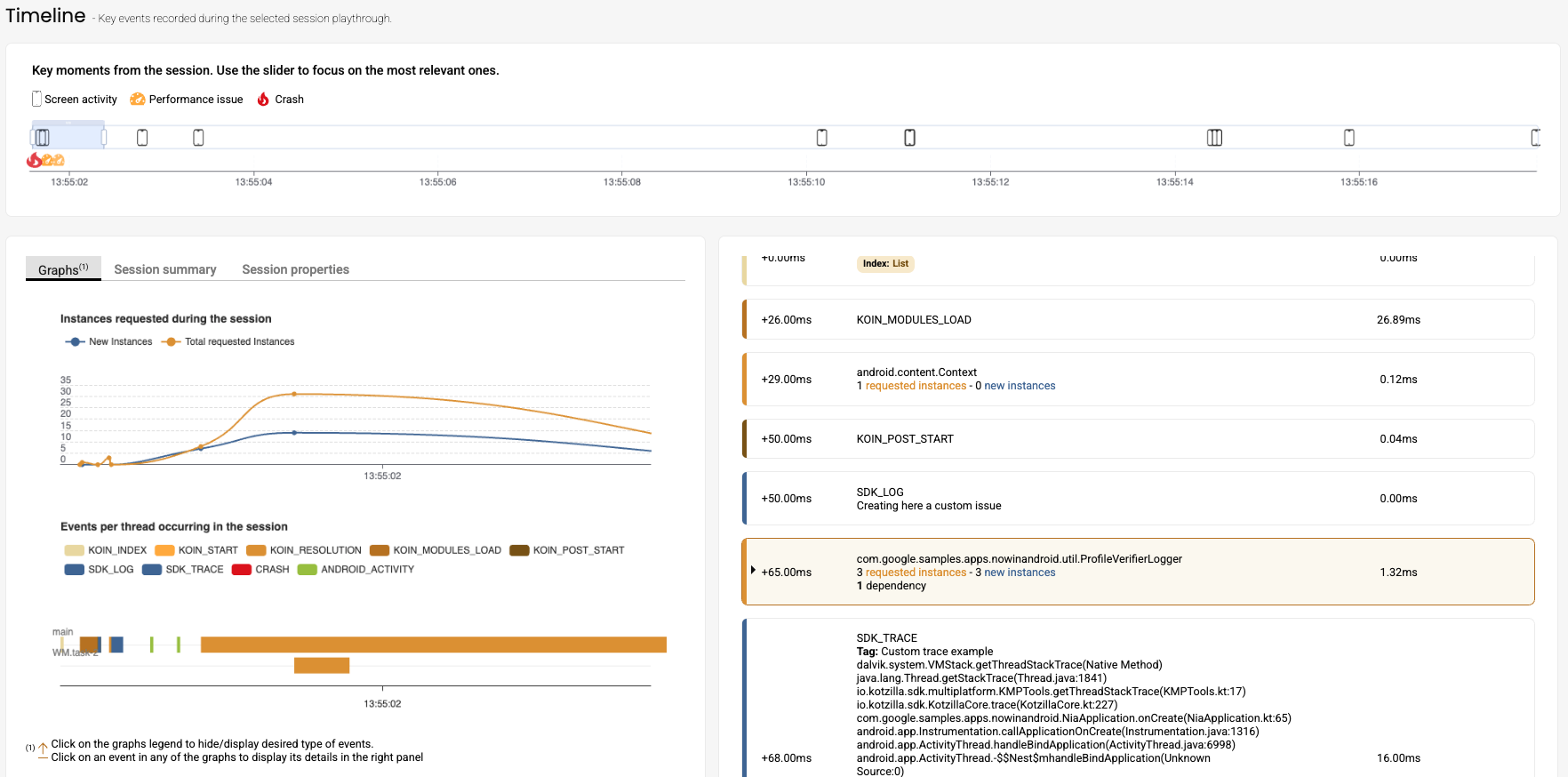This screenshot has height=777, width=1568.
Task: Open the stacked screen activity icon after 13:55:14
Action: tap(1214, 138)
